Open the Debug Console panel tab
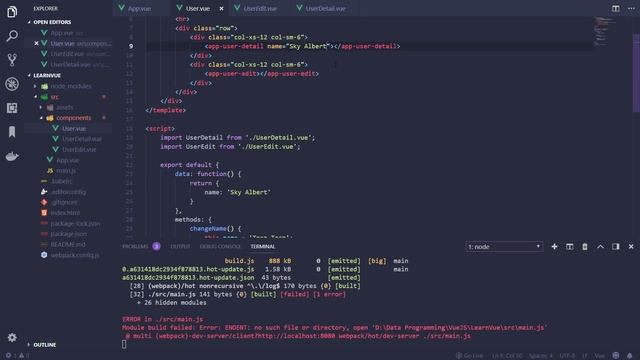This screenshot has width=640, height=360. pyautogui.click(x=220, y=247)
